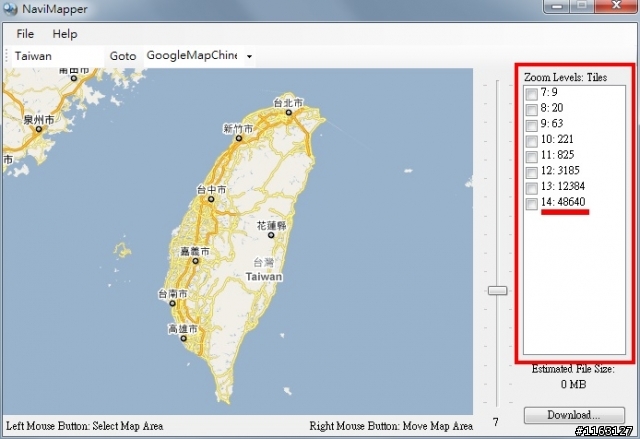Click the 台北市 city marker on map

pos(289,112)
